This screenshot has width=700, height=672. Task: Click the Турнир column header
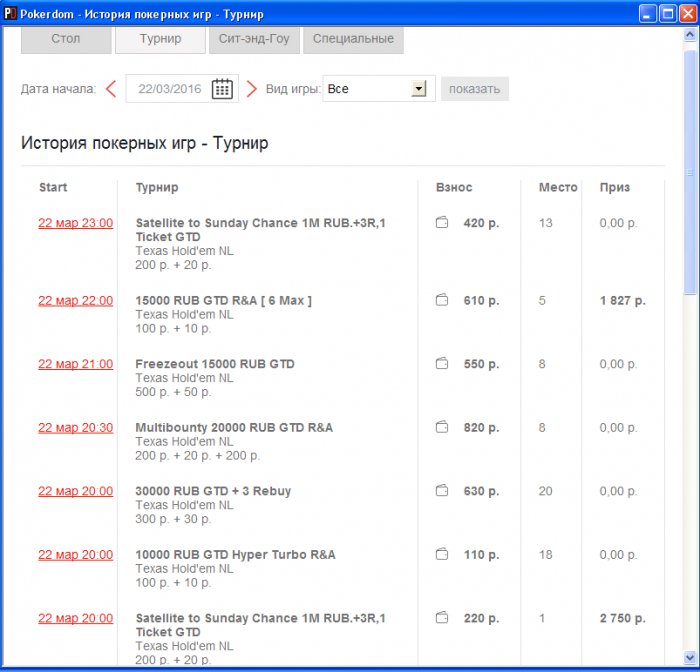[157, 187]
